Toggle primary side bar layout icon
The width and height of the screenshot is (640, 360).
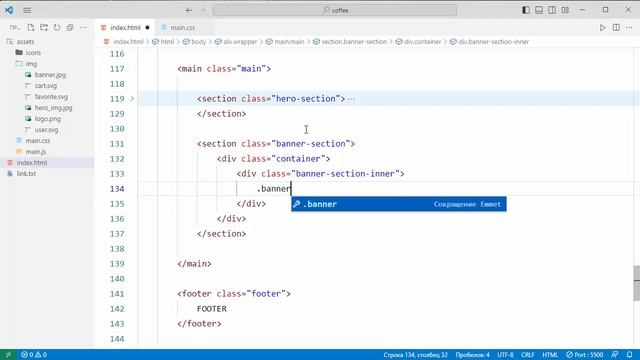(526, 10)
